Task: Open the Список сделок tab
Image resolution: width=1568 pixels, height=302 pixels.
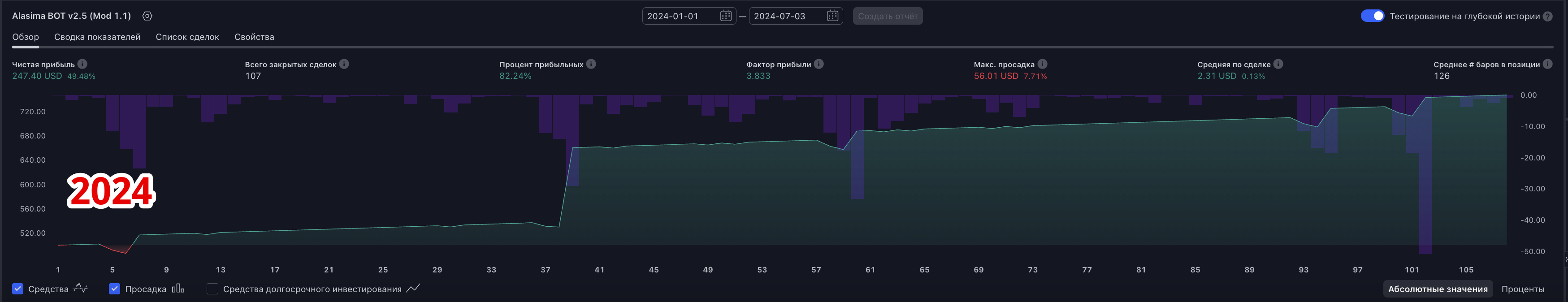Action: click(x=187, y=37)
